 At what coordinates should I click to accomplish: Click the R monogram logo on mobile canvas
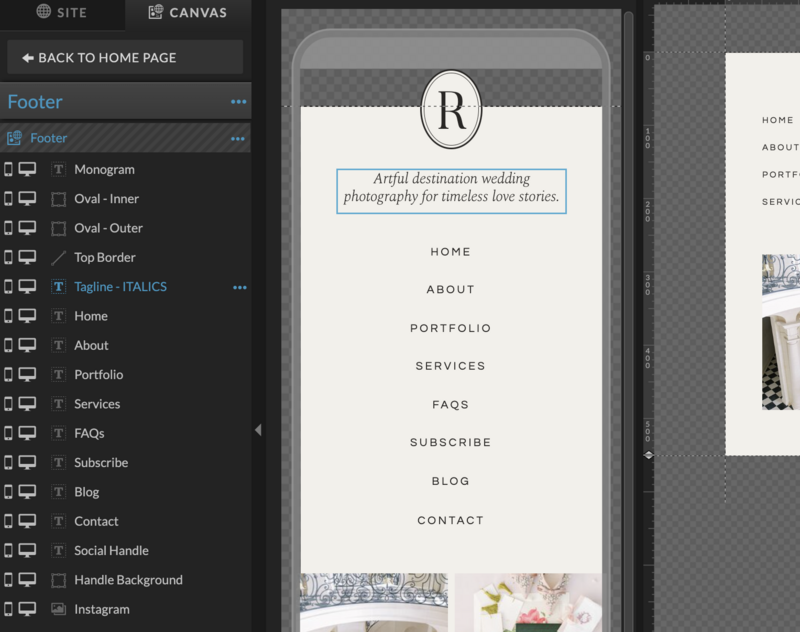coord(451,110)
